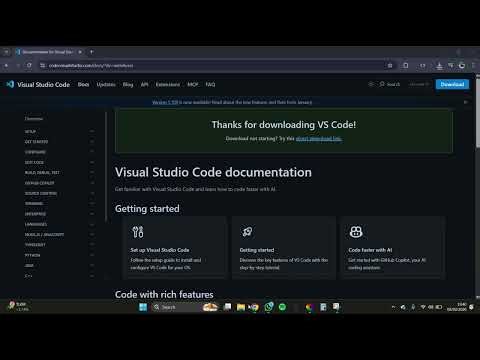Reload the page with the refresh icon
Screen dimensions: 480x360
pyautogui.click(x=29, y=66)
